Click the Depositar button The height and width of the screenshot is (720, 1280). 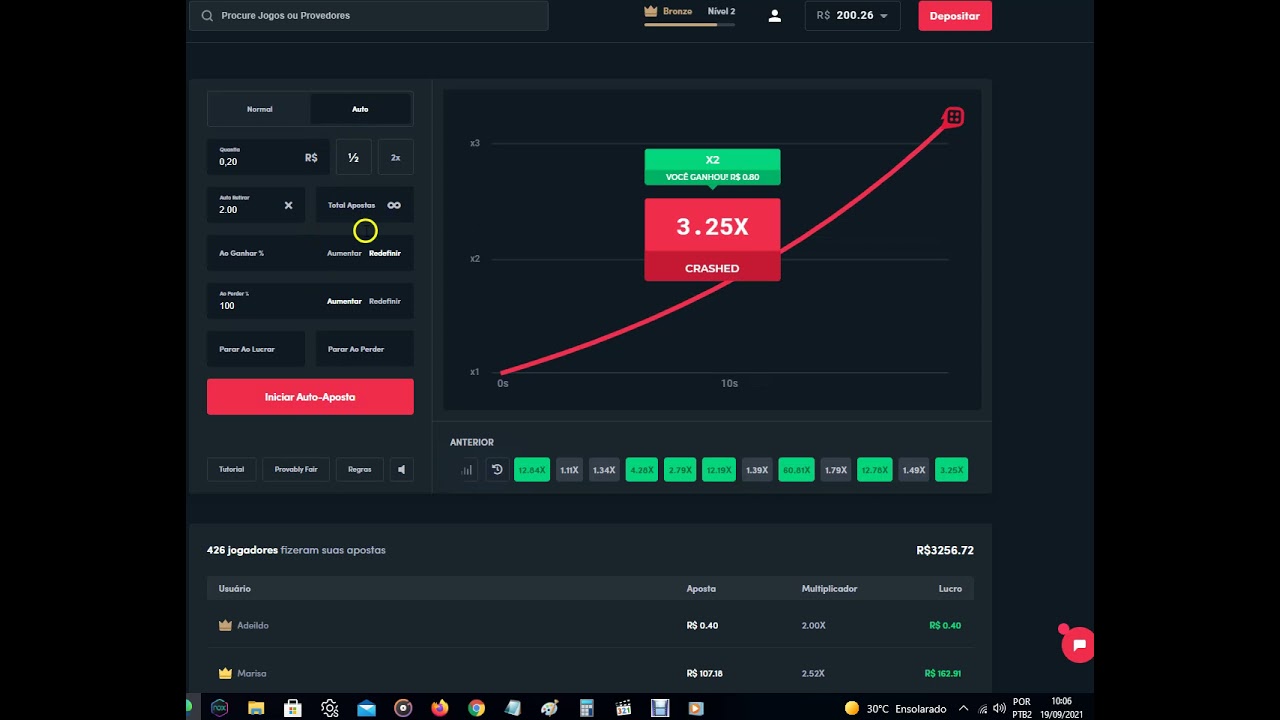coord(955,16)
